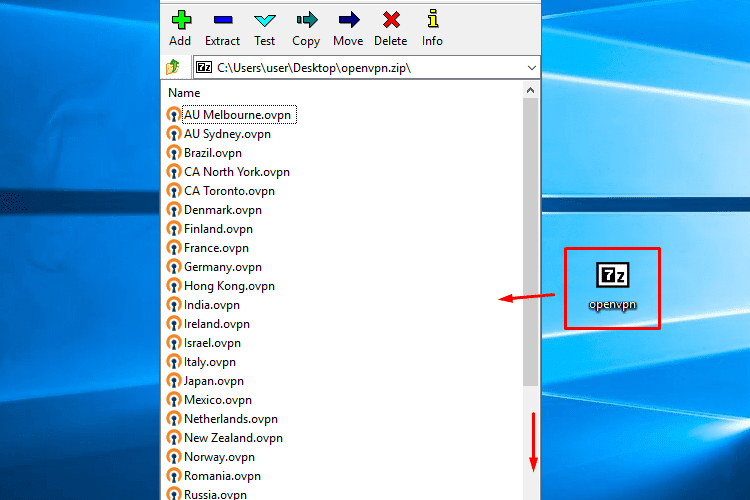Image resolution: width=750 pixels, height=500 pixels.
Task: Click the OpenVPN icon beside CA Toronto.ovpn
Action: click(x=174, y=191)
